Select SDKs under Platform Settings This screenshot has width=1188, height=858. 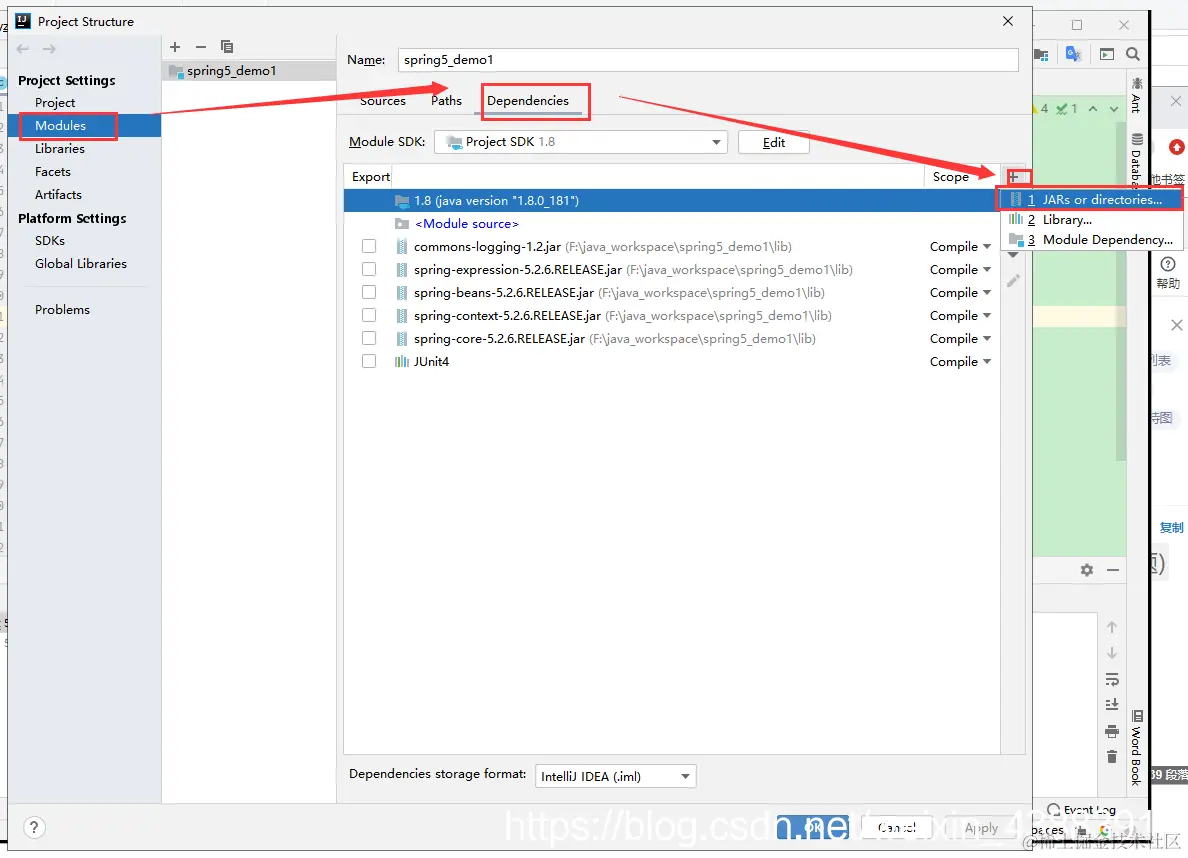click(50, 240)
